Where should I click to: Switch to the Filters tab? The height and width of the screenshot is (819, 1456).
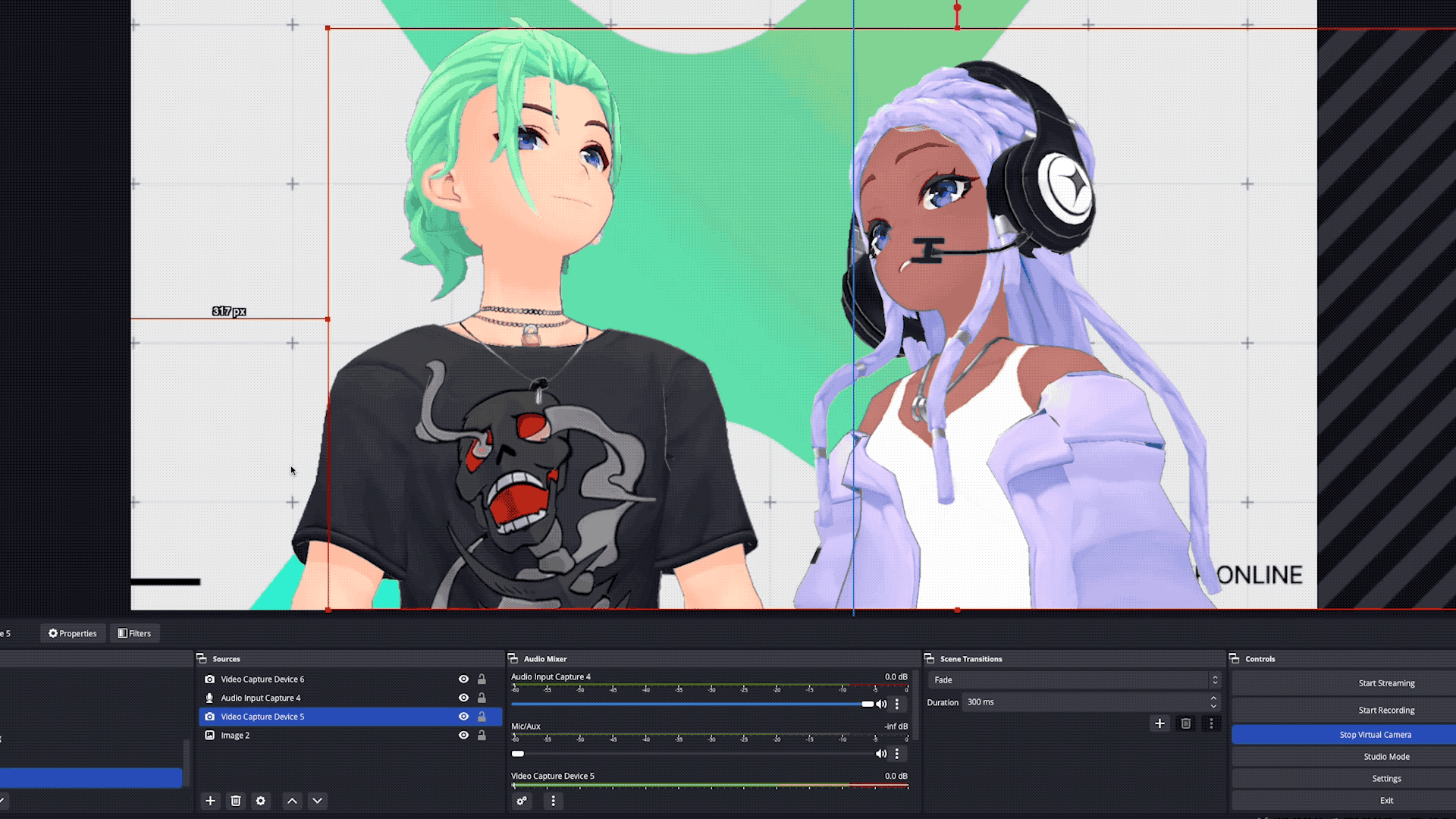134,633
